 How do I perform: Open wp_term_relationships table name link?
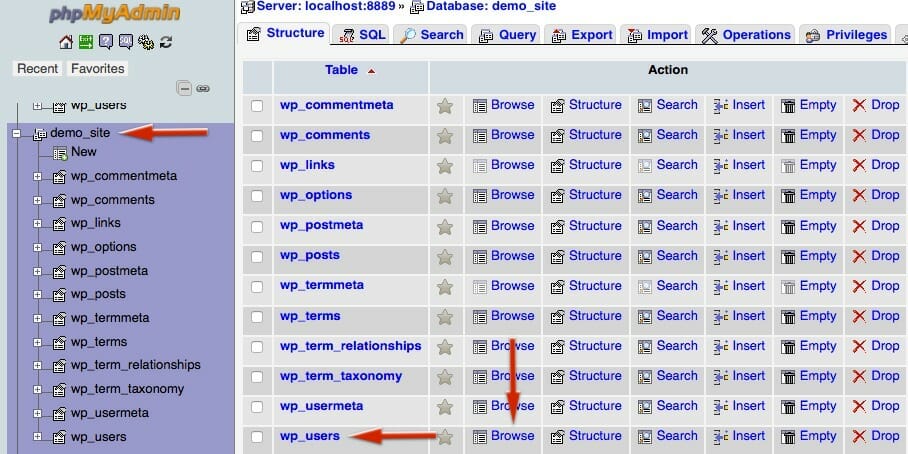350,346
